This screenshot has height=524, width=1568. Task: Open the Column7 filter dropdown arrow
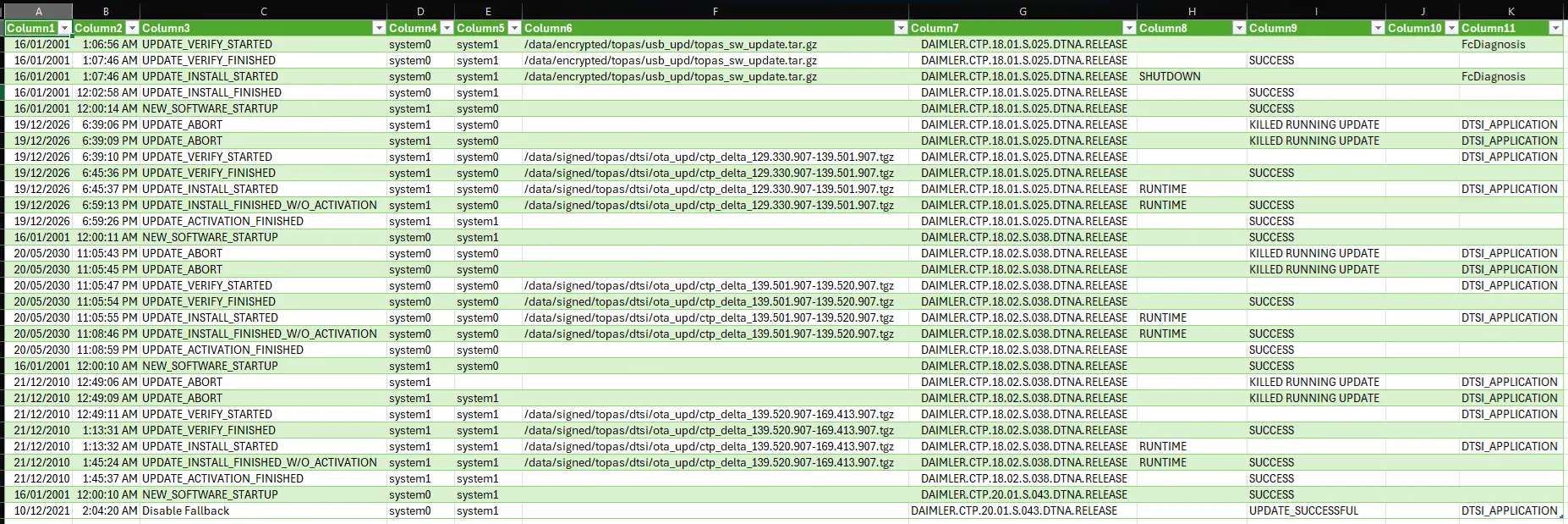point(1129,28)
